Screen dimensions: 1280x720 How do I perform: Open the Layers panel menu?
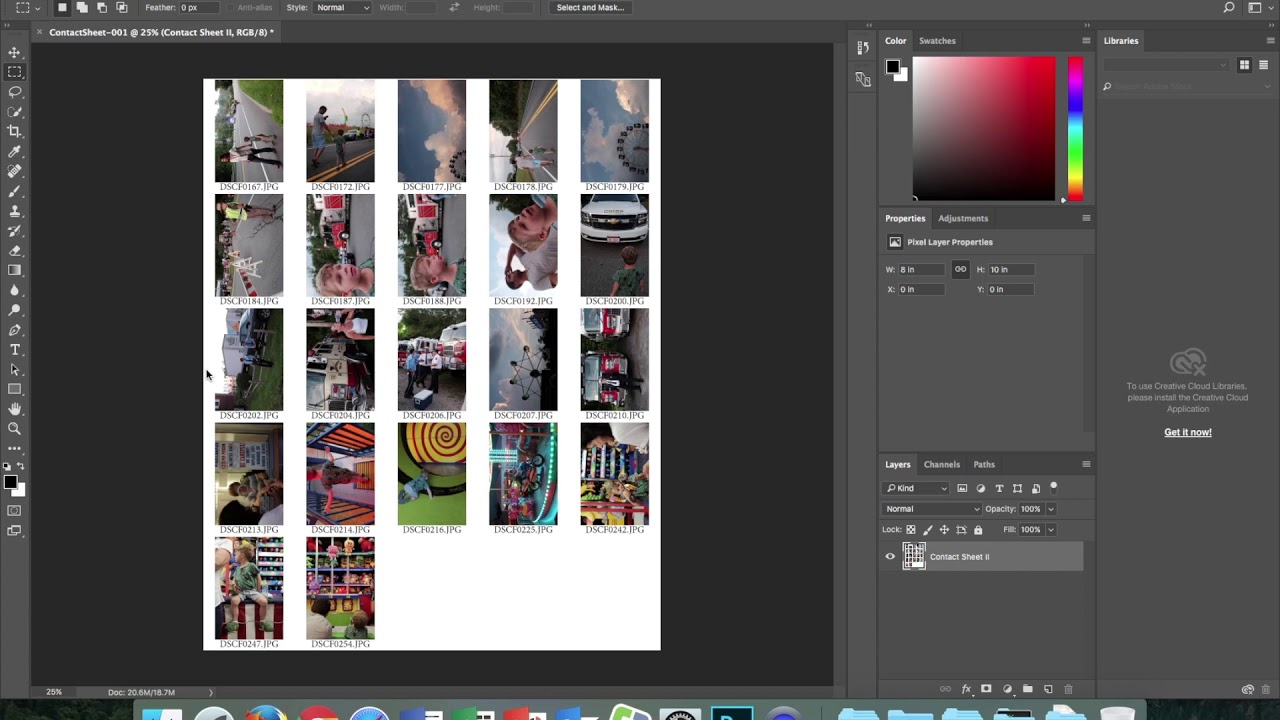pyautogui.click(x=1086, y=464)
